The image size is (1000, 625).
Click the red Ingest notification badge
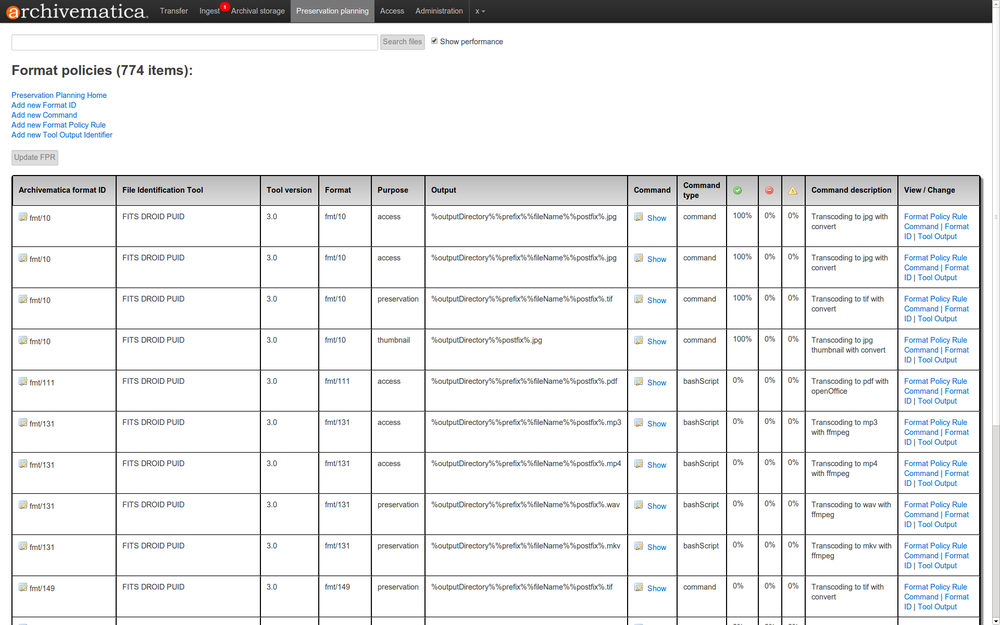click(x=225, y=7)
